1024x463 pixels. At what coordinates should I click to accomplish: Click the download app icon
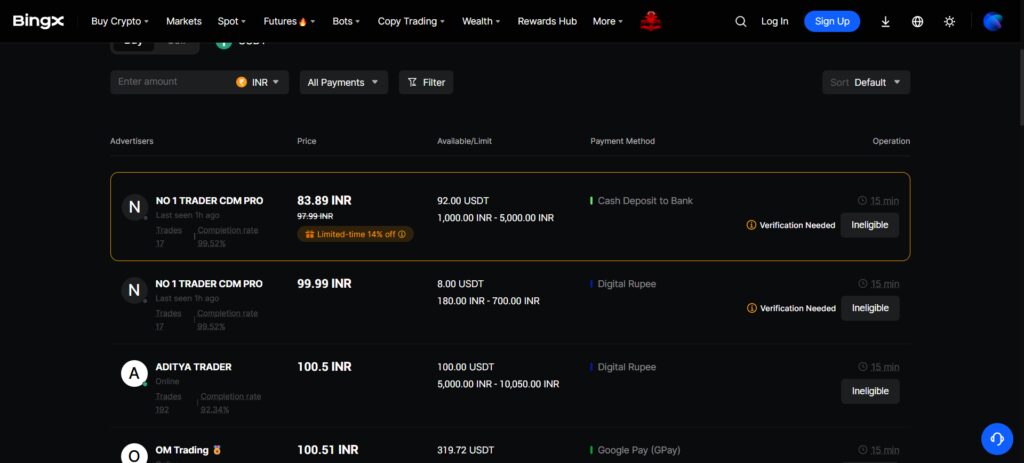tap(886, 21)
